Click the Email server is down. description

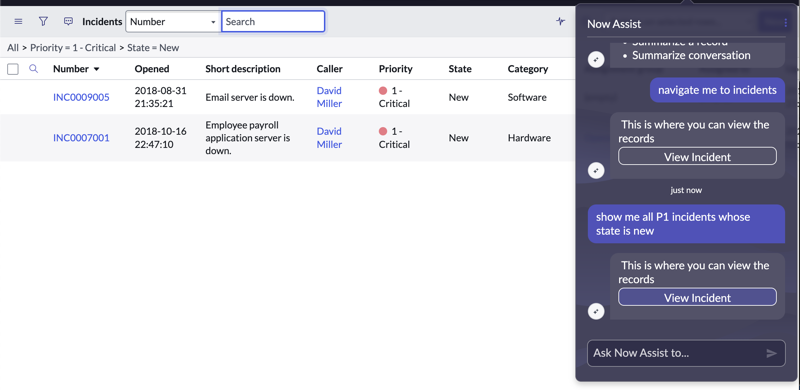(x=250, y=97)
